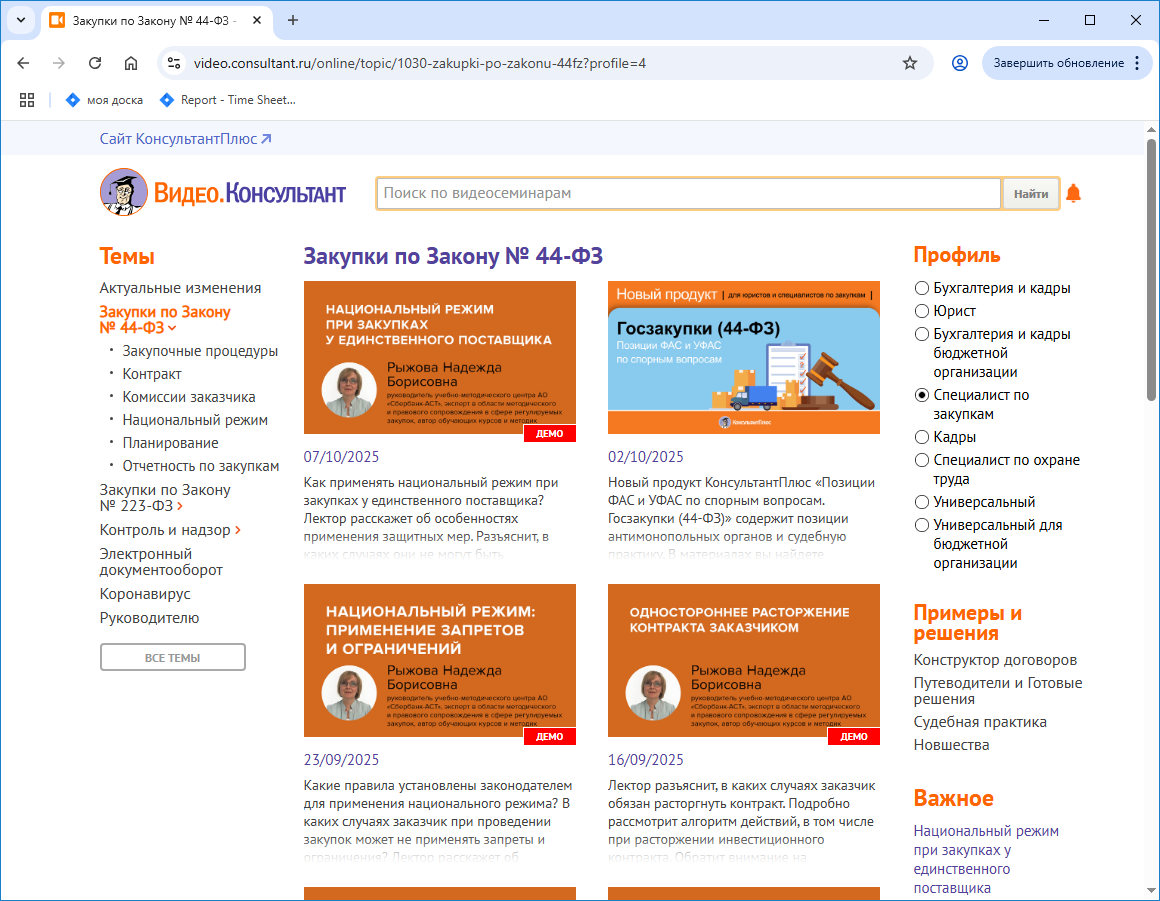Open a new browser tab
Image resolution: width=1160 pixels, height=901 pixels.
pos(293,20)
